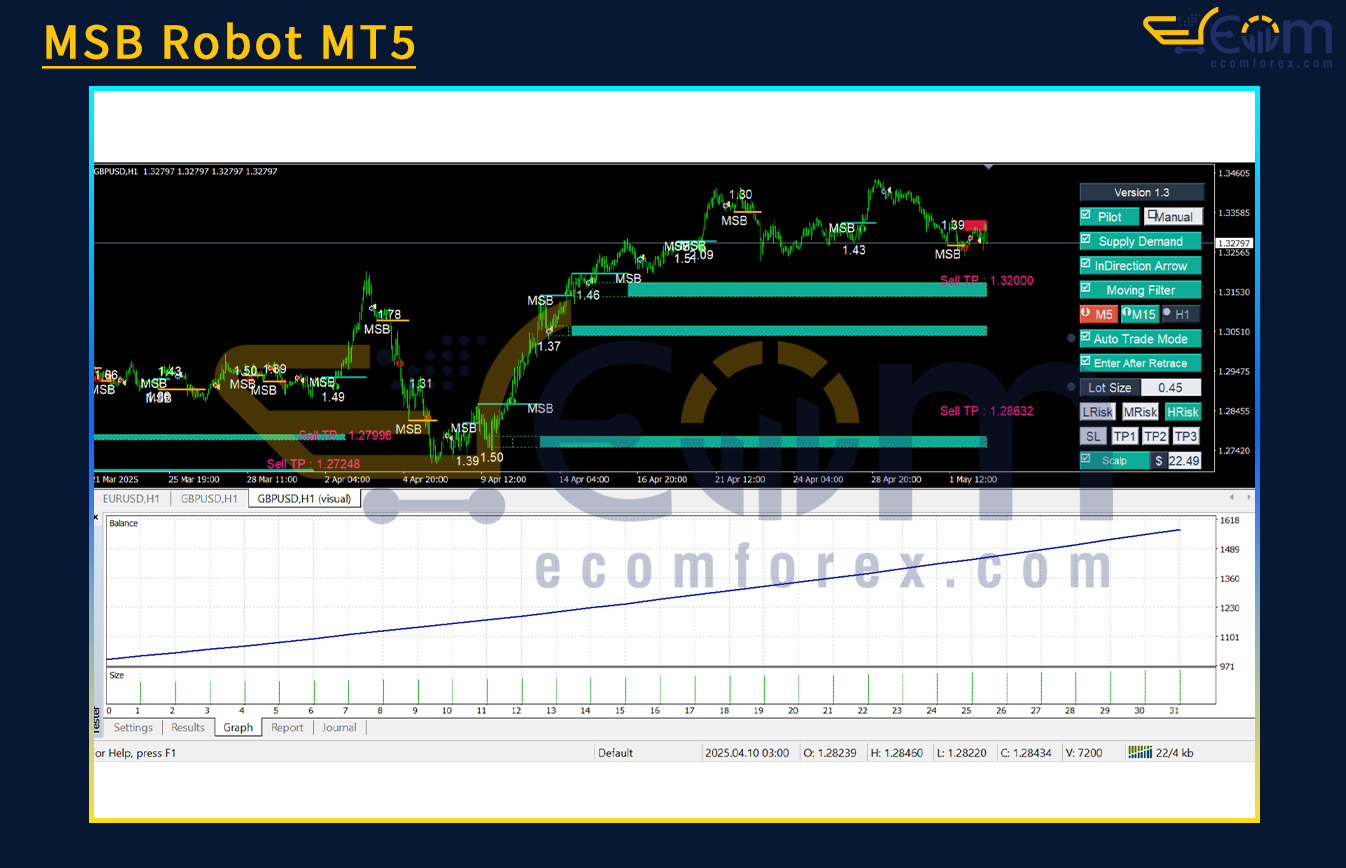Click the Version 1.3 button
Screen dimensions: 1346x868
(1141, 192)
